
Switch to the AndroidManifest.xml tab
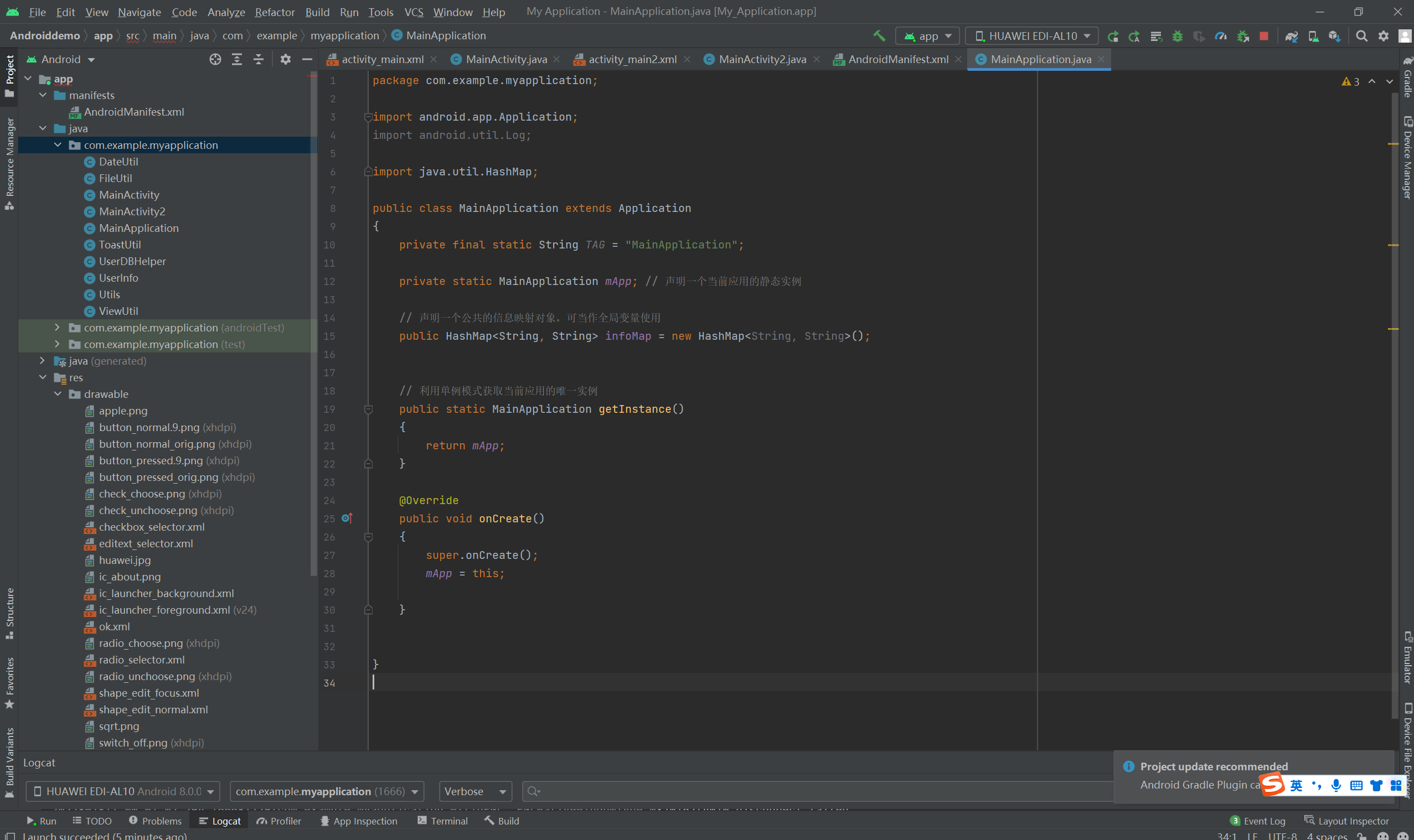897,59
